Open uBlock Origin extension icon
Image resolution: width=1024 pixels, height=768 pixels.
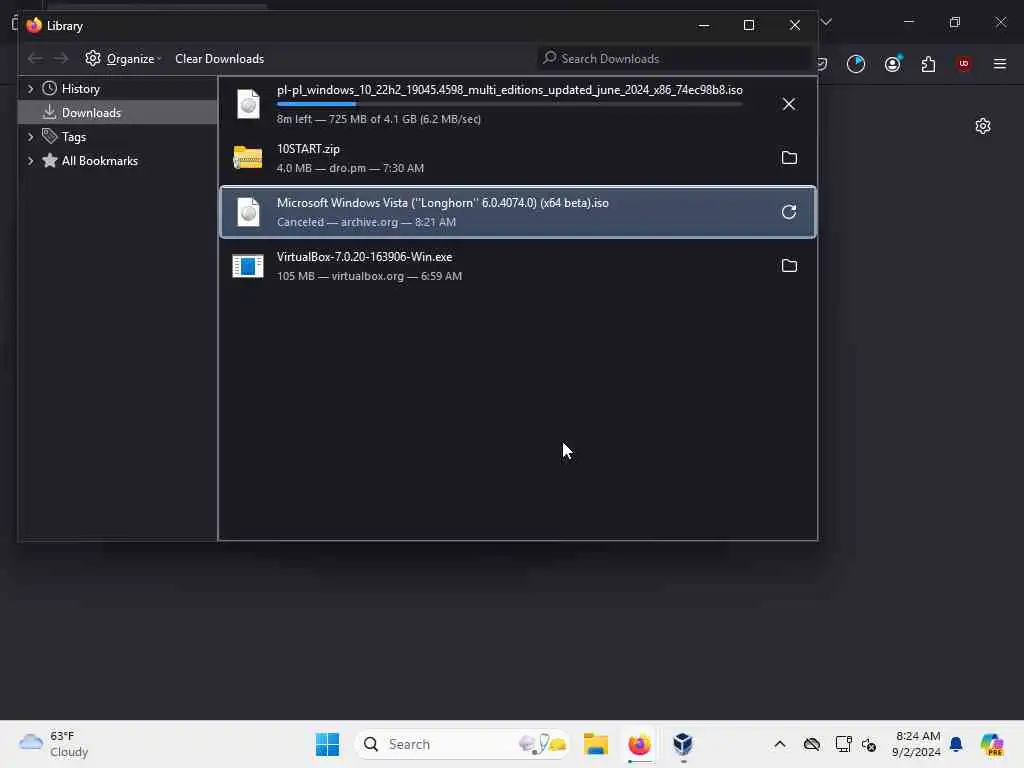pyautogui.click(x=963, y=64)
